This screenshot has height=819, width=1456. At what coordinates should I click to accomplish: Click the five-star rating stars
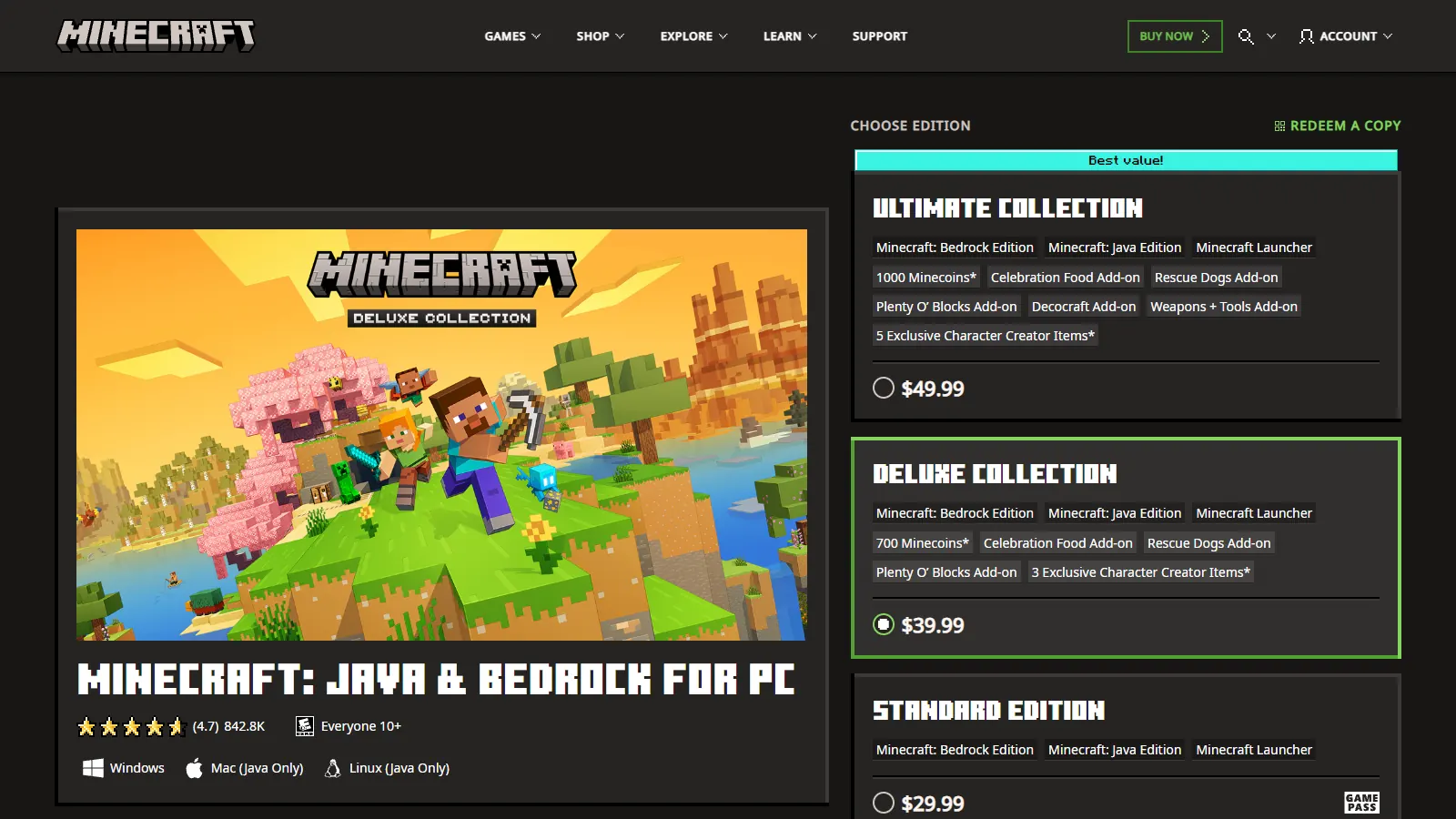pyautogui.click(x=132, y=726)
